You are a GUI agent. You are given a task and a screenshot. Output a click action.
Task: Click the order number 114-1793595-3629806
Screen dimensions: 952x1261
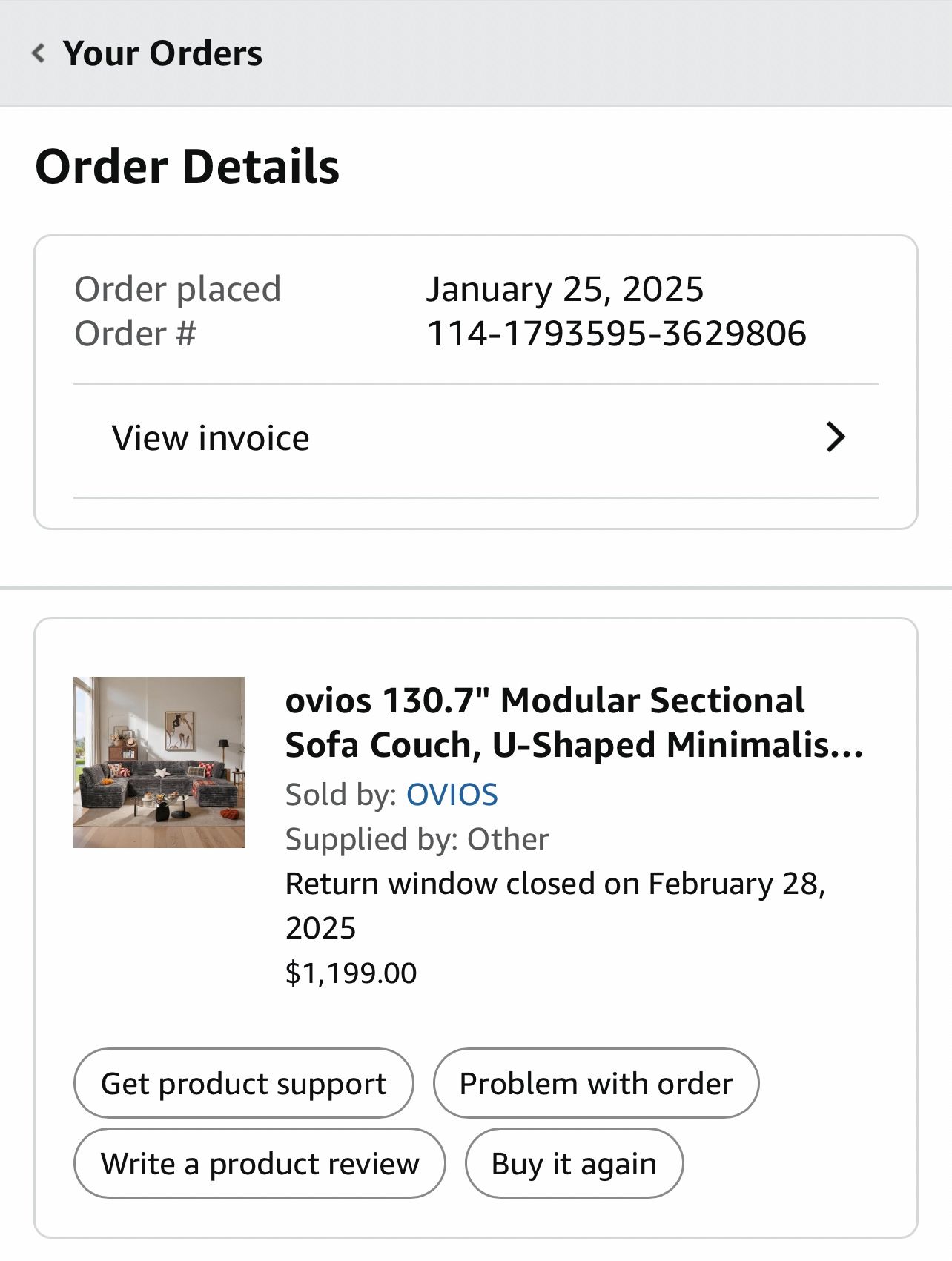(x=618, y=334)
